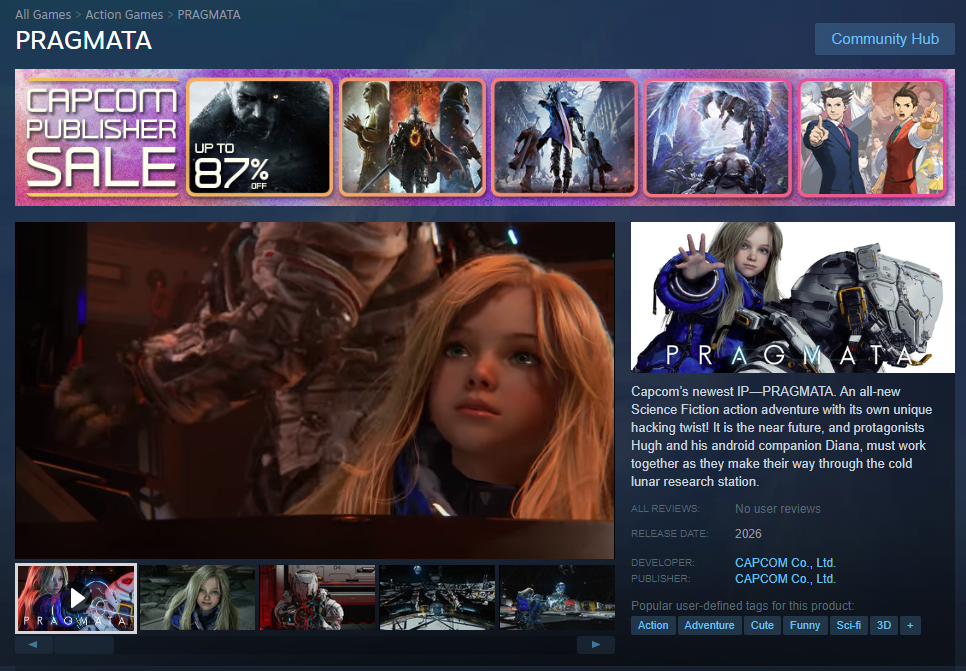Select the last partially visible screenshot thumbnail
This screenshot has width=966, height=671.
pyautogui.click(x=557, y=598)
